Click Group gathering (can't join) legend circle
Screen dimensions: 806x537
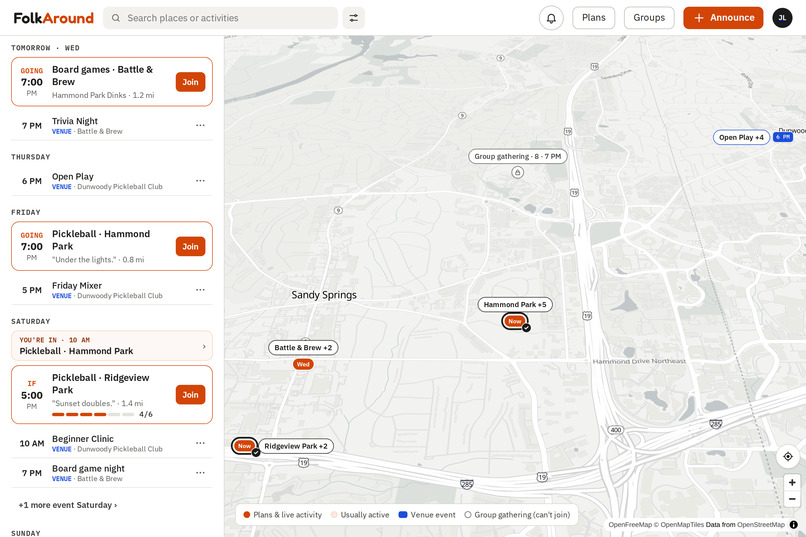pos(468,515)
